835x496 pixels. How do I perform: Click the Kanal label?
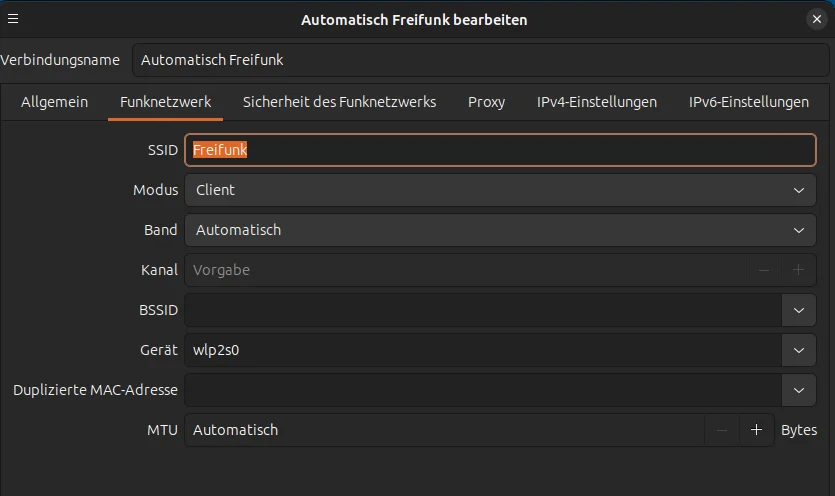point(159,270)
